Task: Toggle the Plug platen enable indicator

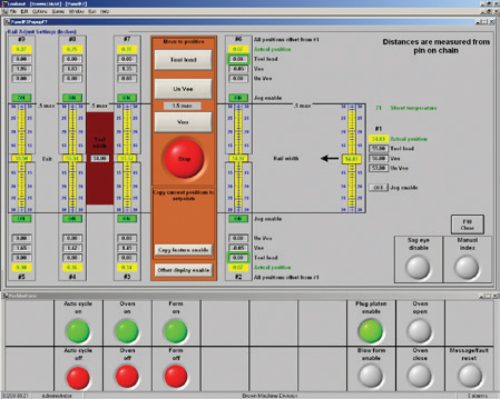Action: tap(371, 331)
